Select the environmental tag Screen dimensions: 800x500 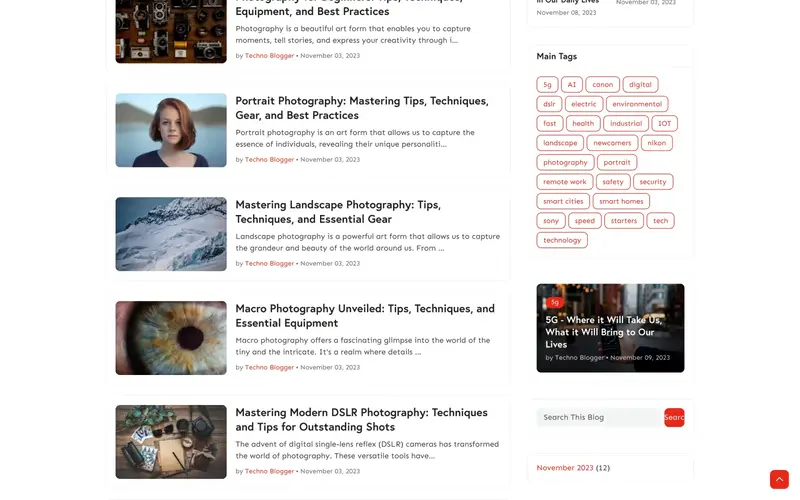coord(637,104)
